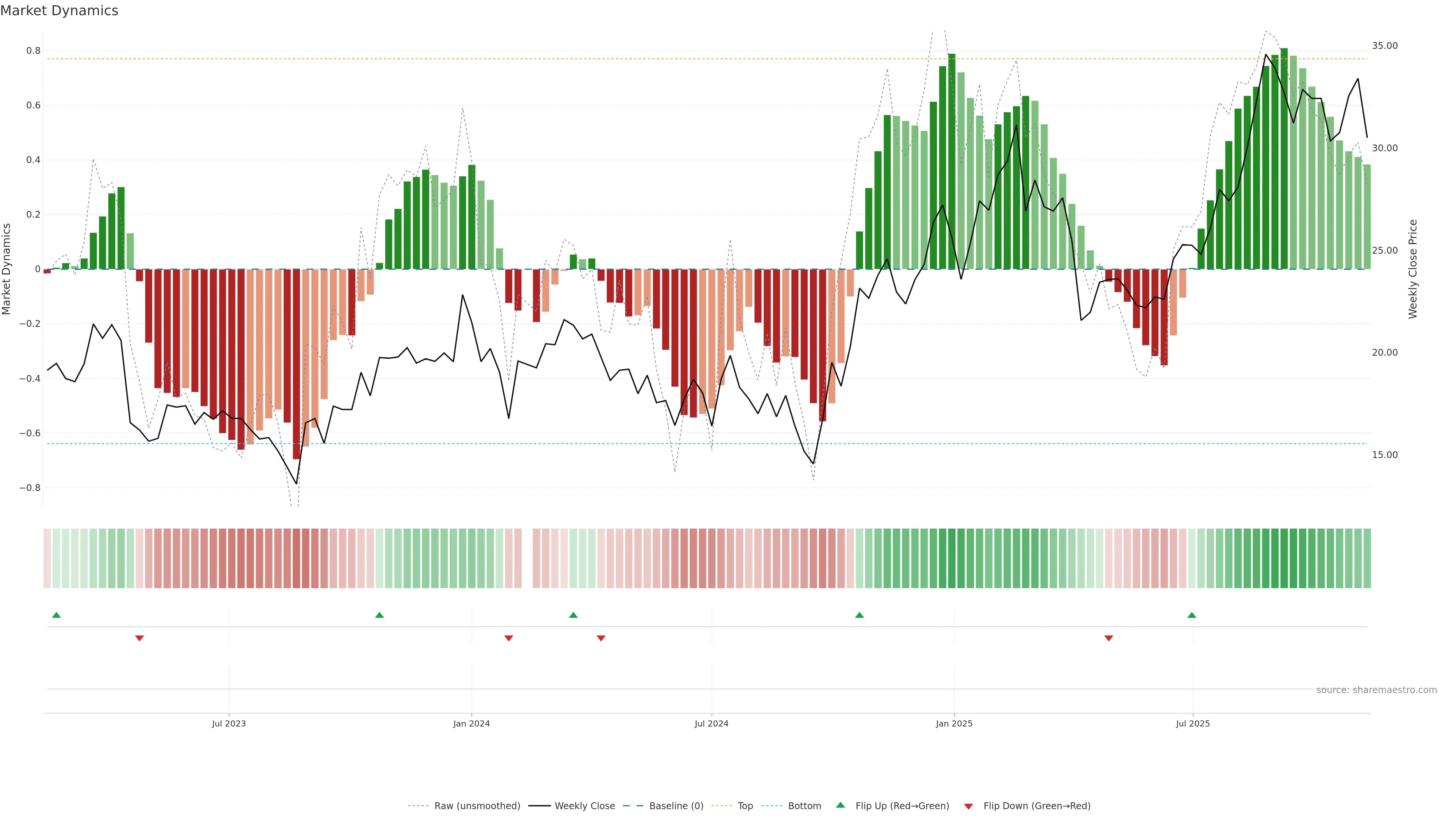The height and width of the screenshot is (819, 1456).
Task: Click the leftmost green flip-up triangle marker
Action: tap(56, 615)
